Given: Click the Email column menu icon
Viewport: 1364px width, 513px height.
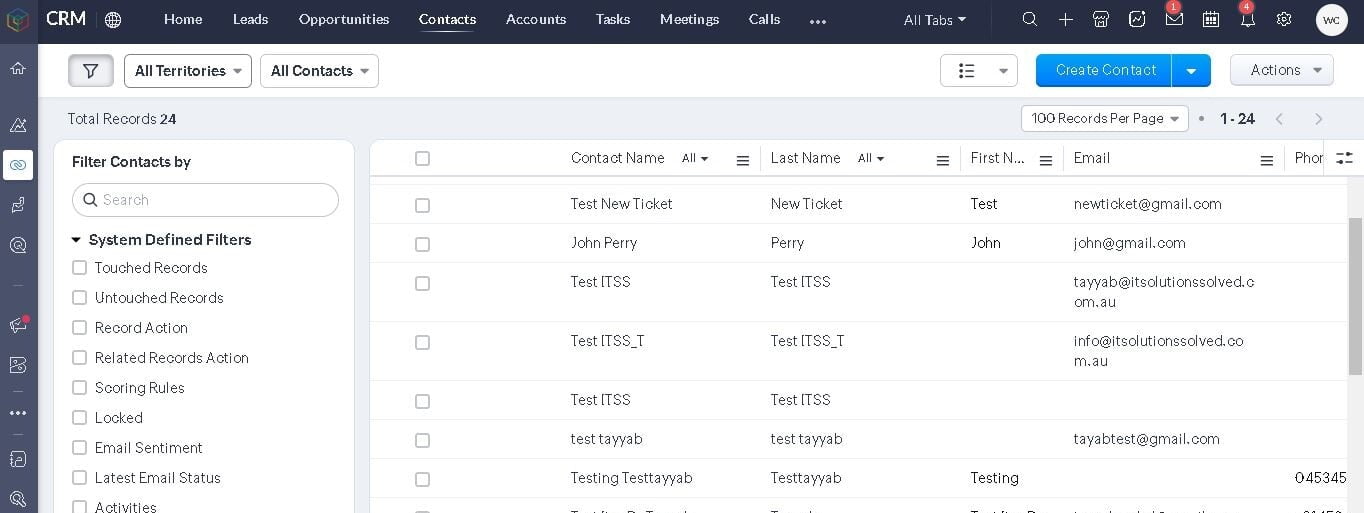Looking at the screenshot, I should pyautogui.click(x=1266, y=160).
